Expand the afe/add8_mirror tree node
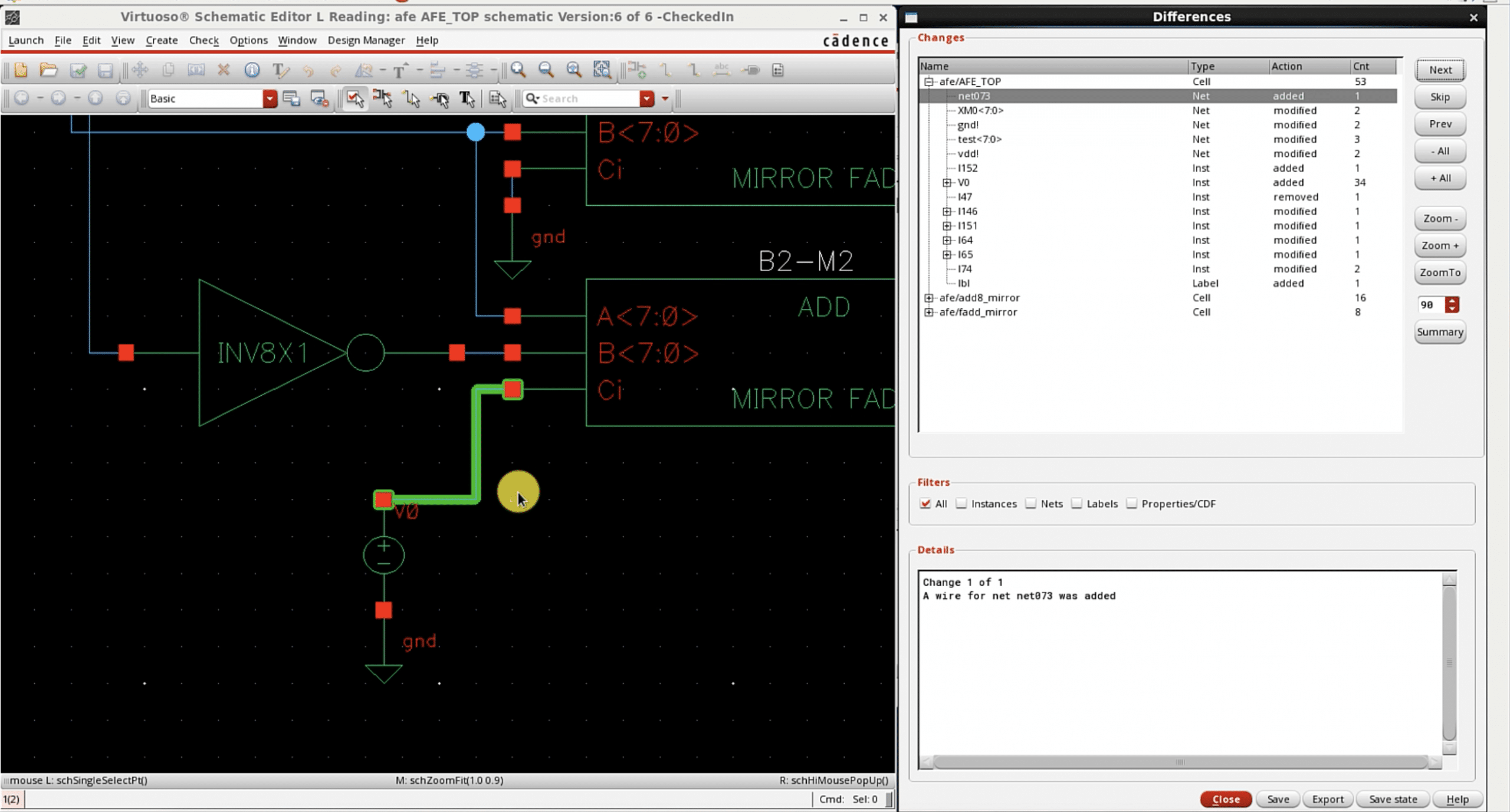Image resolution: width=1510 pixels, height=812 pixels. pos(929,298)
